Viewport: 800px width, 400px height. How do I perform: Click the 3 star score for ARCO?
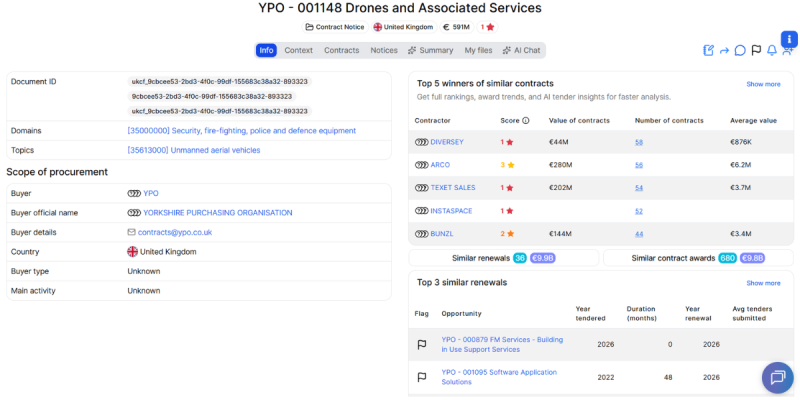click(x=507, y=165)
